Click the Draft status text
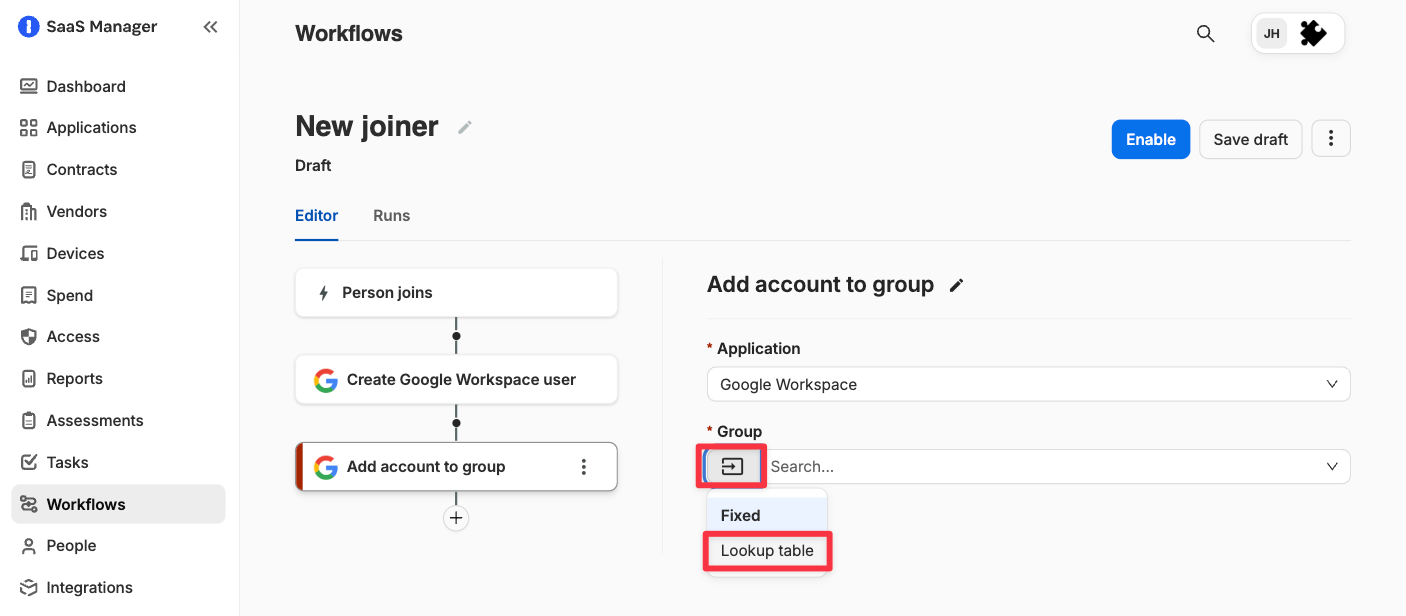Image resolution: width=1406 pixels, height=616 pixels. click(313, 165)
